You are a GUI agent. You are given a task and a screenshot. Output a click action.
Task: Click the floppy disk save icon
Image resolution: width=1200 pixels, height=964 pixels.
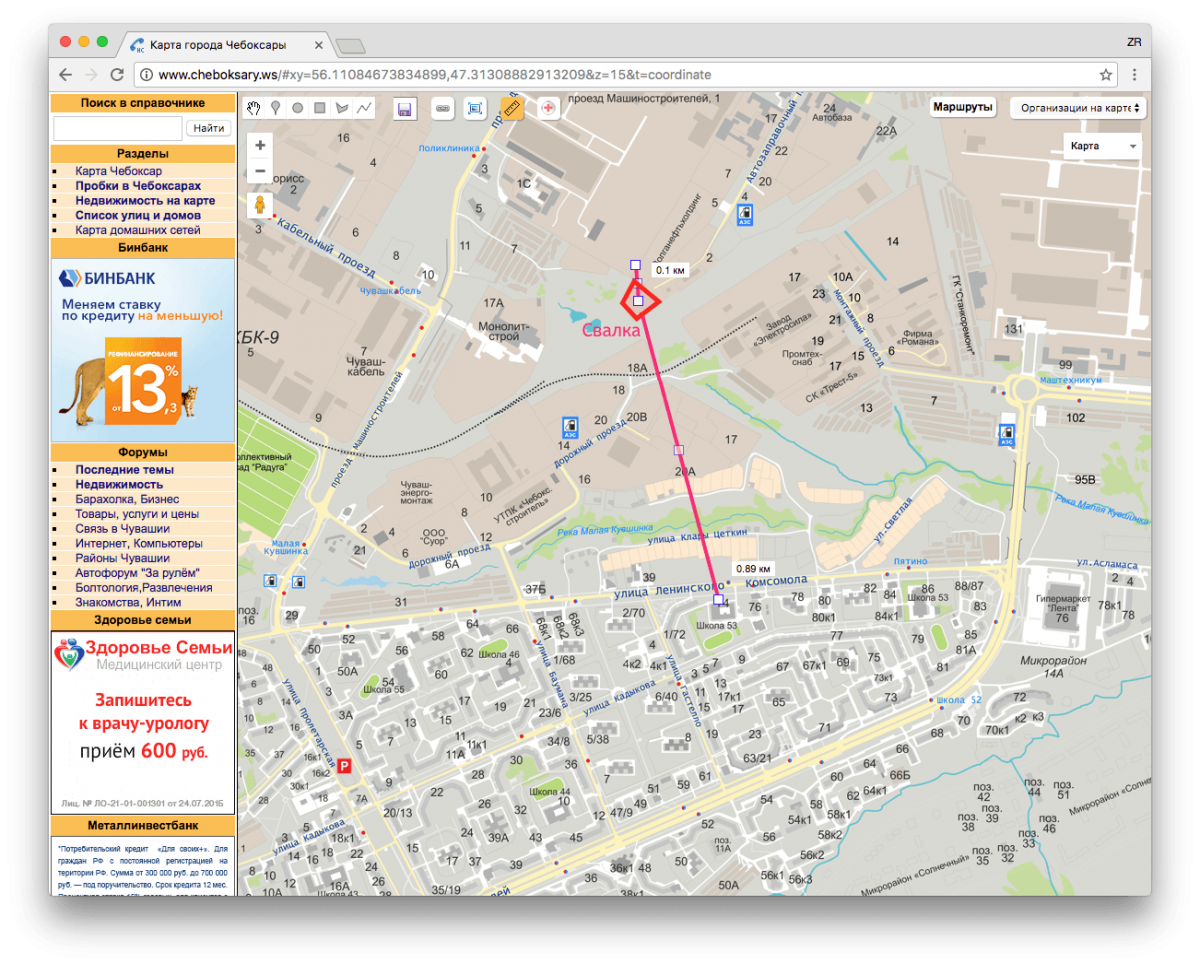[405, 109]
